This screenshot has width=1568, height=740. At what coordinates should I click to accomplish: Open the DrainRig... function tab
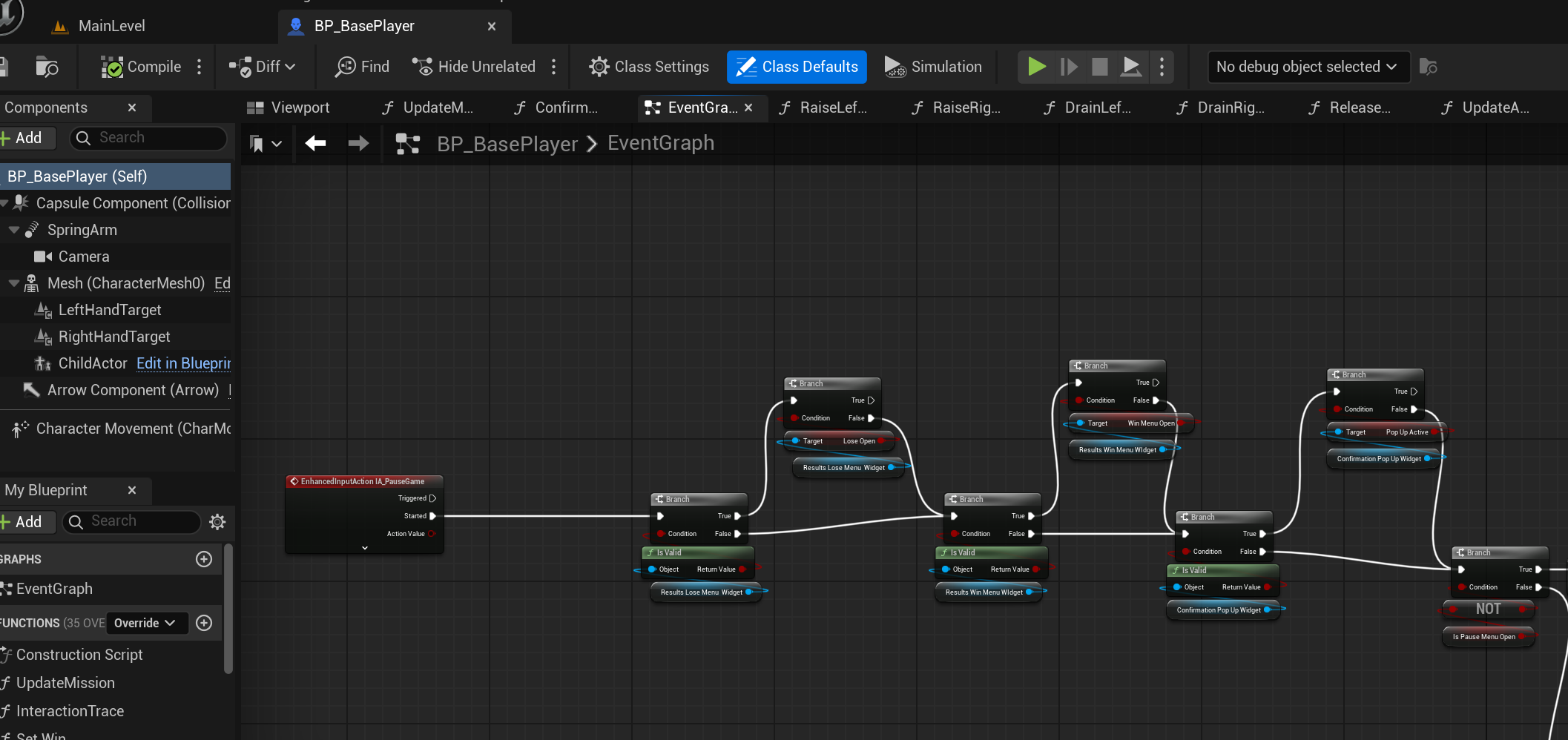point(1222,108)
